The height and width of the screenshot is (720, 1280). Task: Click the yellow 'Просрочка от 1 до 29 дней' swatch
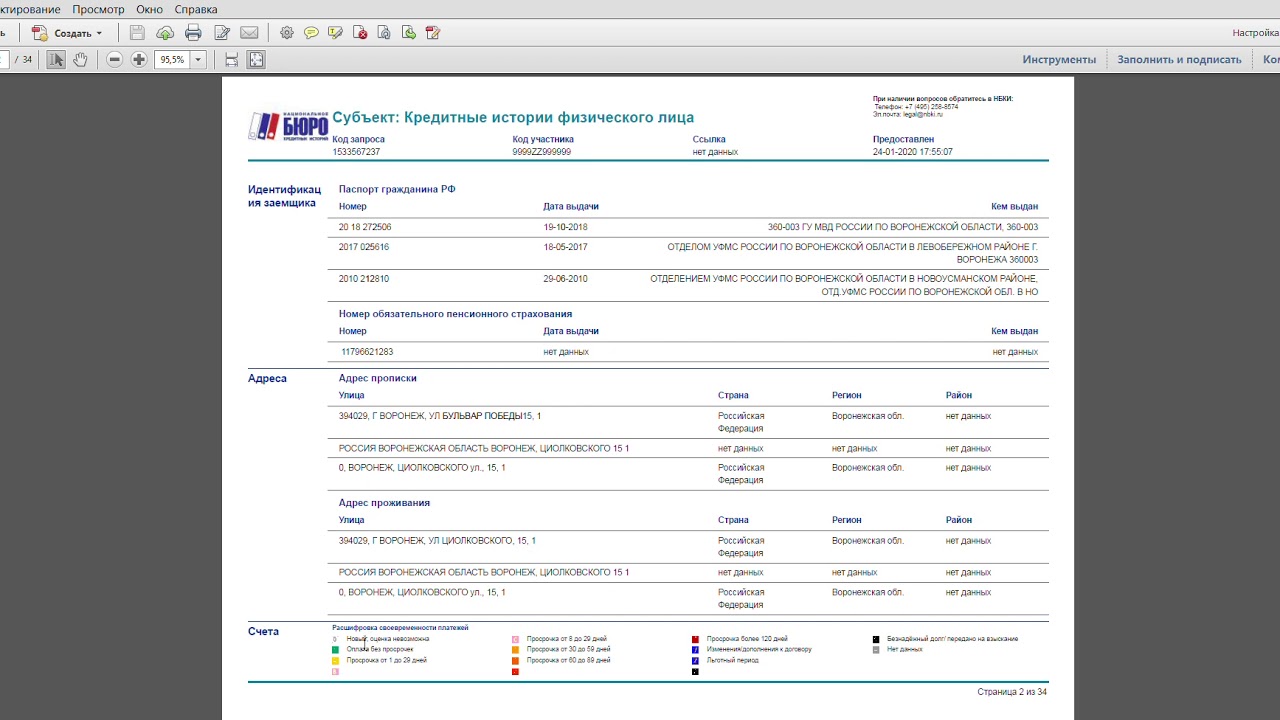(335, 660)
